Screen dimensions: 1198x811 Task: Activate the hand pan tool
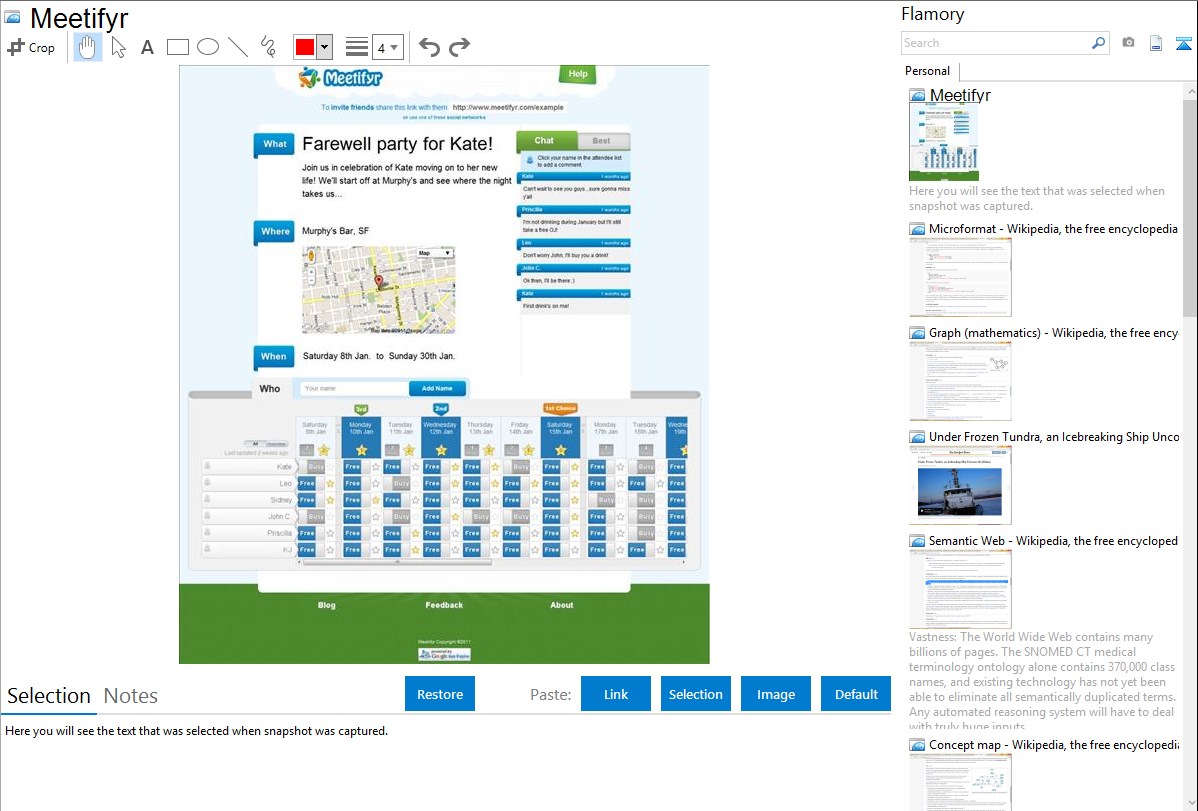tap(87, 47)
